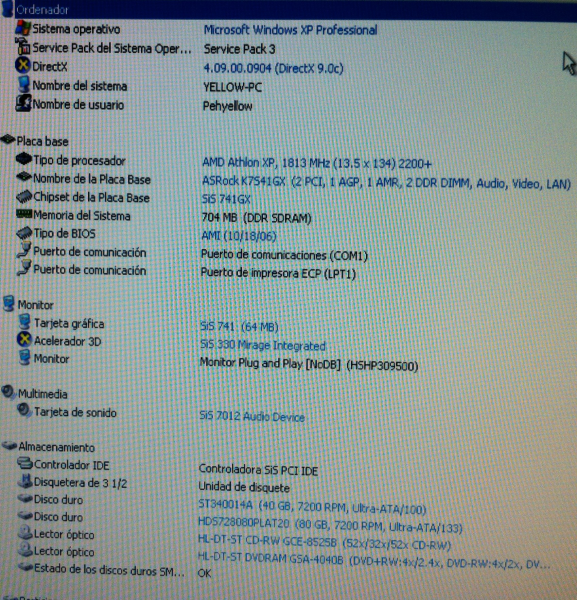This screenshot has width=577, height=600.
Task: Click the Controlador IDE icon
Action: (x=25, y=464)
